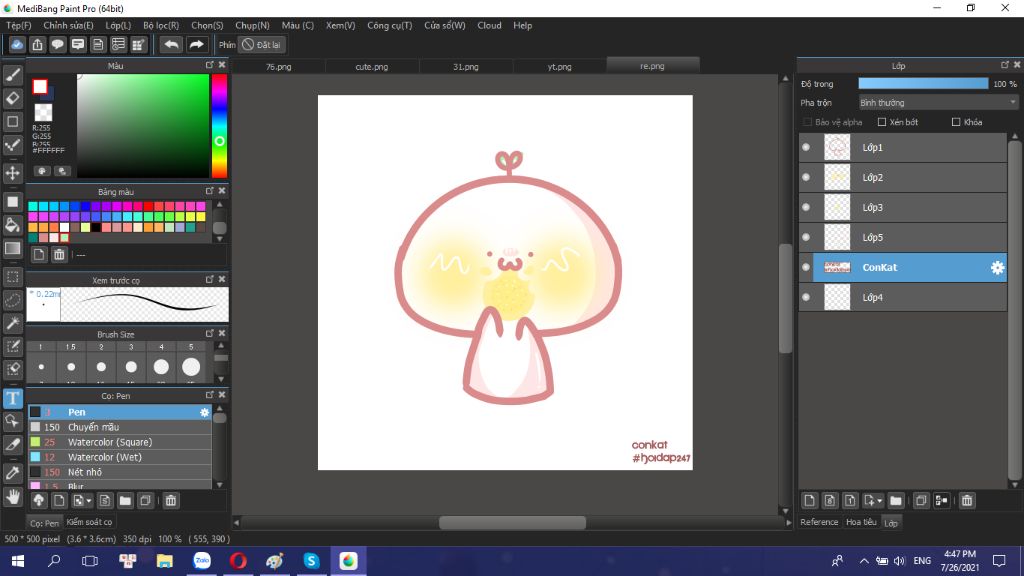This screenshot has width=1024, height=576.
Task: Undock the Lớp layer panel
Action: pyautogui.click(x=1005, y=65)
